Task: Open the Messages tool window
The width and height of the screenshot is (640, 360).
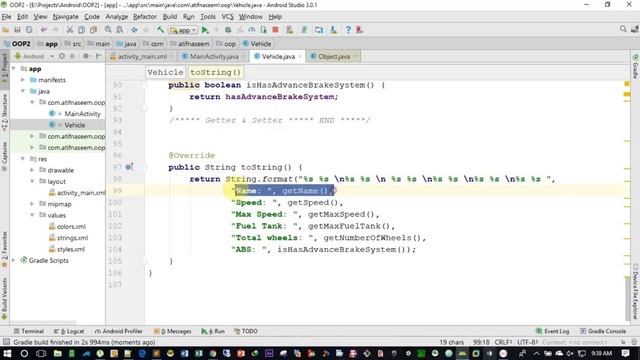Action: coord(173,331)
